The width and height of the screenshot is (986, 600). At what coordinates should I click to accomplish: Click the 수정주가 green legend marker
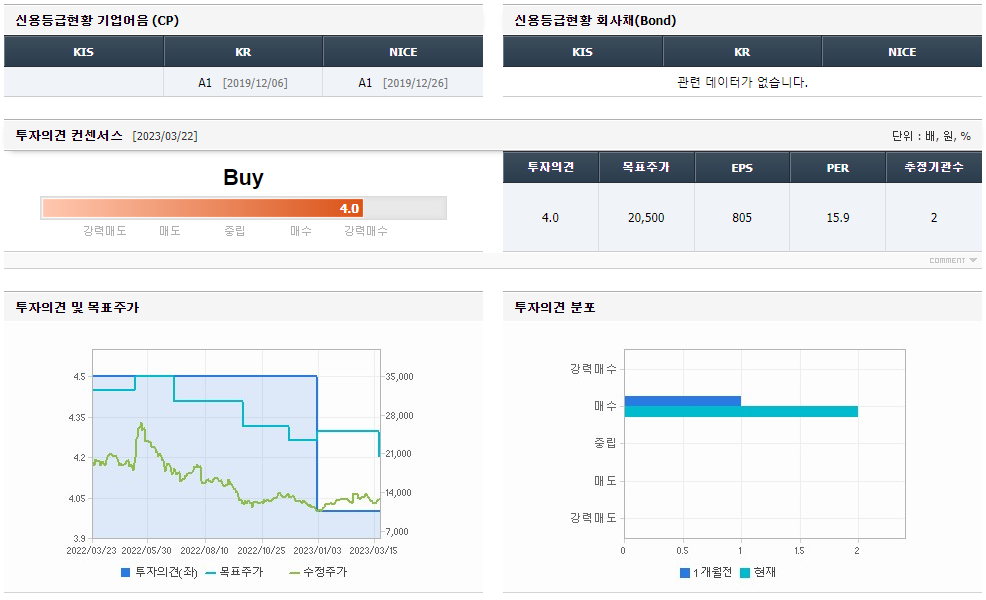pos(294,572)
